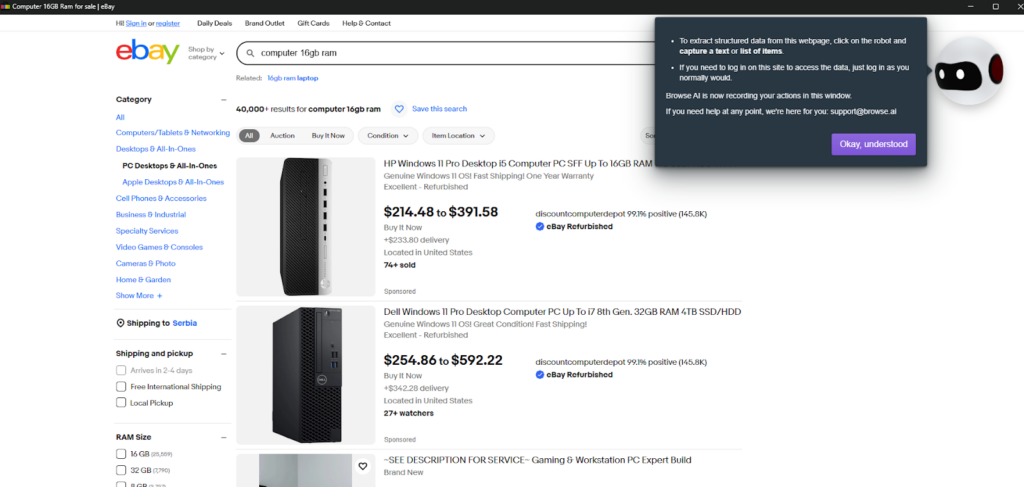Add Gaming & Workstation PC to watchlist heart

click(x=362, y=466)
